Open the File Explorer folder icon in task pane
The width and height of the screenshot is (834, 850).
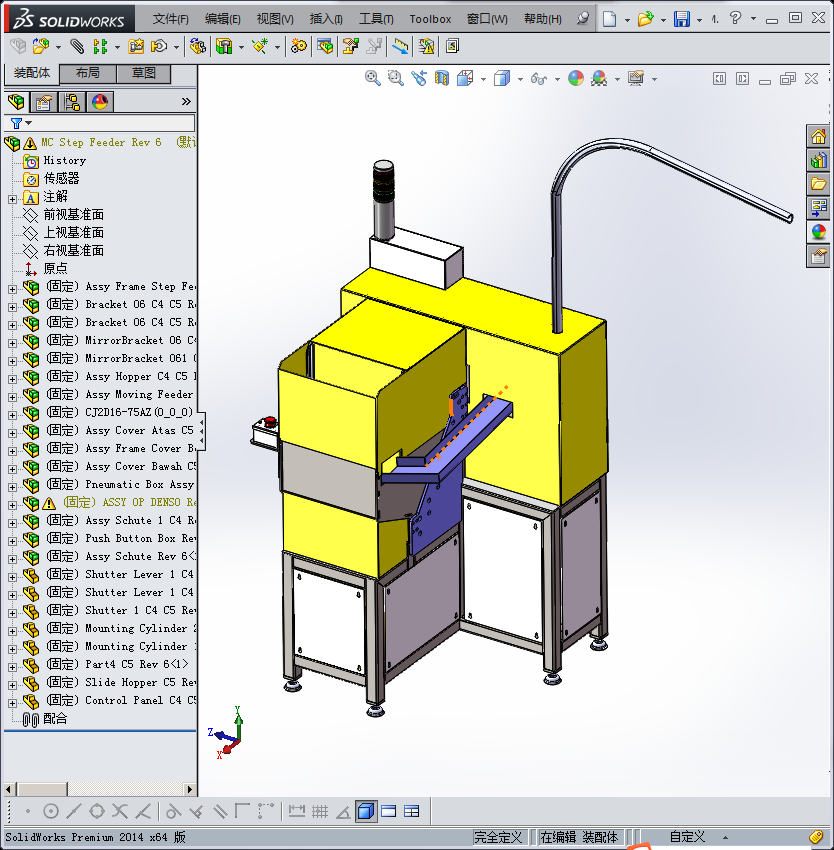(x=818, y=184)
